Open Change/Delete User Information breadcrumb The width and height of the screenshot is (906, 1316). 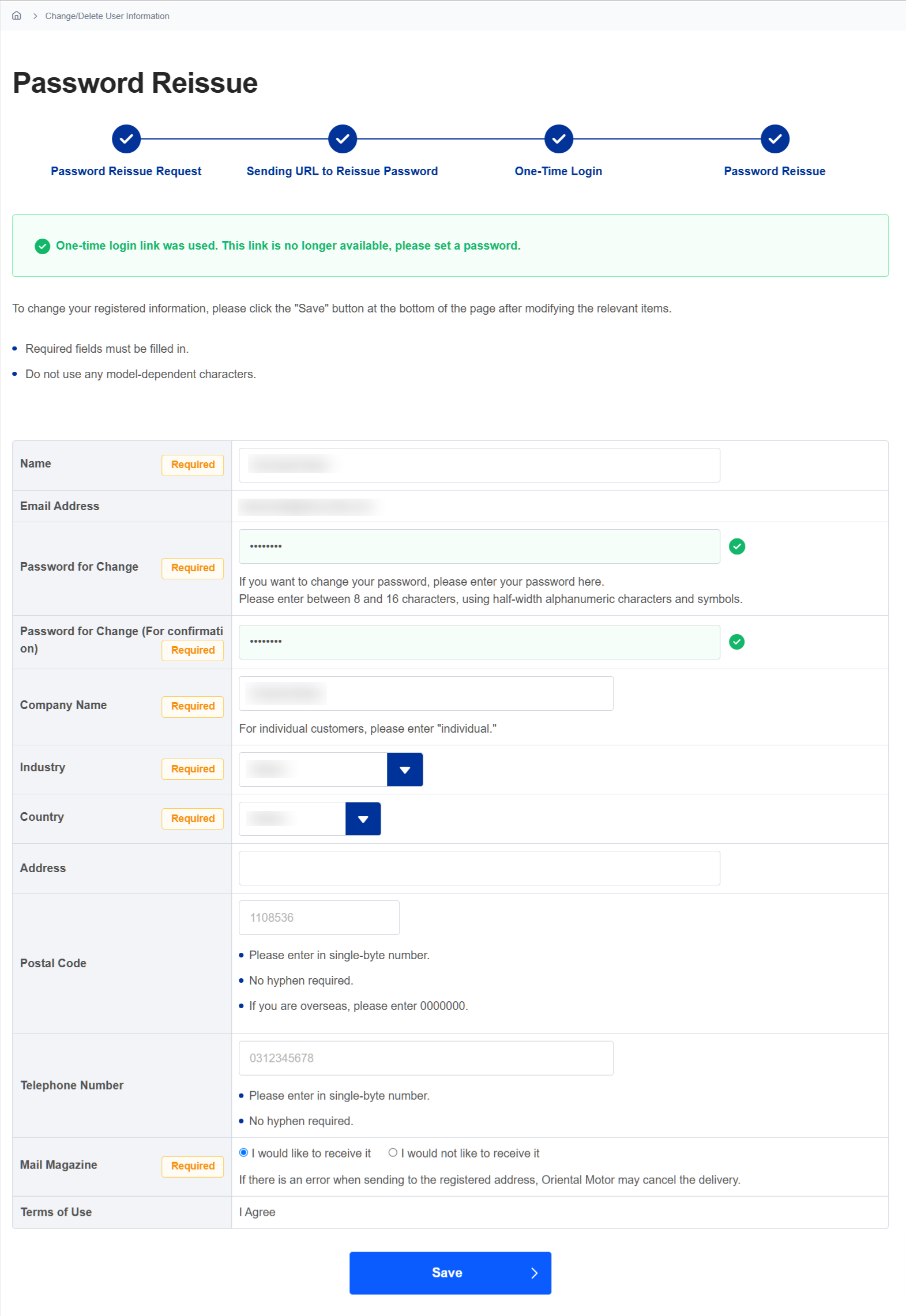[107, 16]
